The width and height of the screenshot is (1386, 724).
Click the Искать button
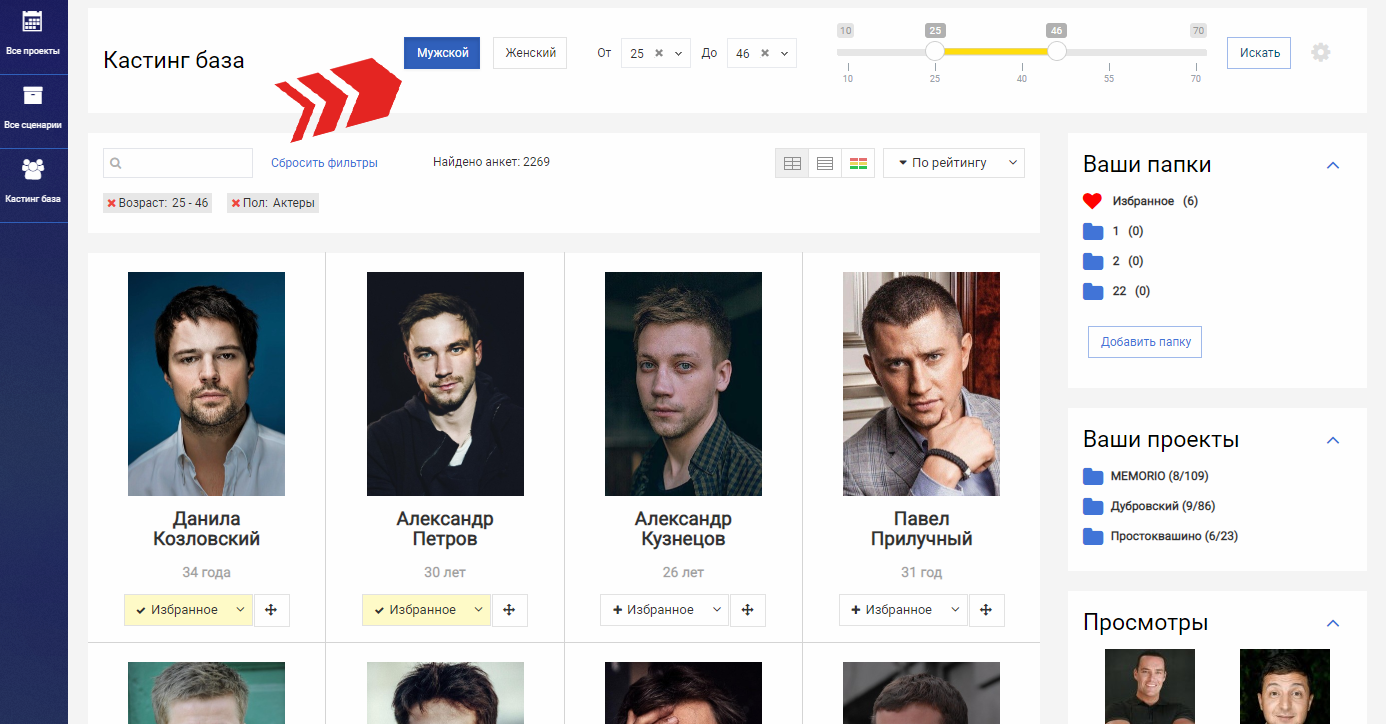pos(1259,53)
